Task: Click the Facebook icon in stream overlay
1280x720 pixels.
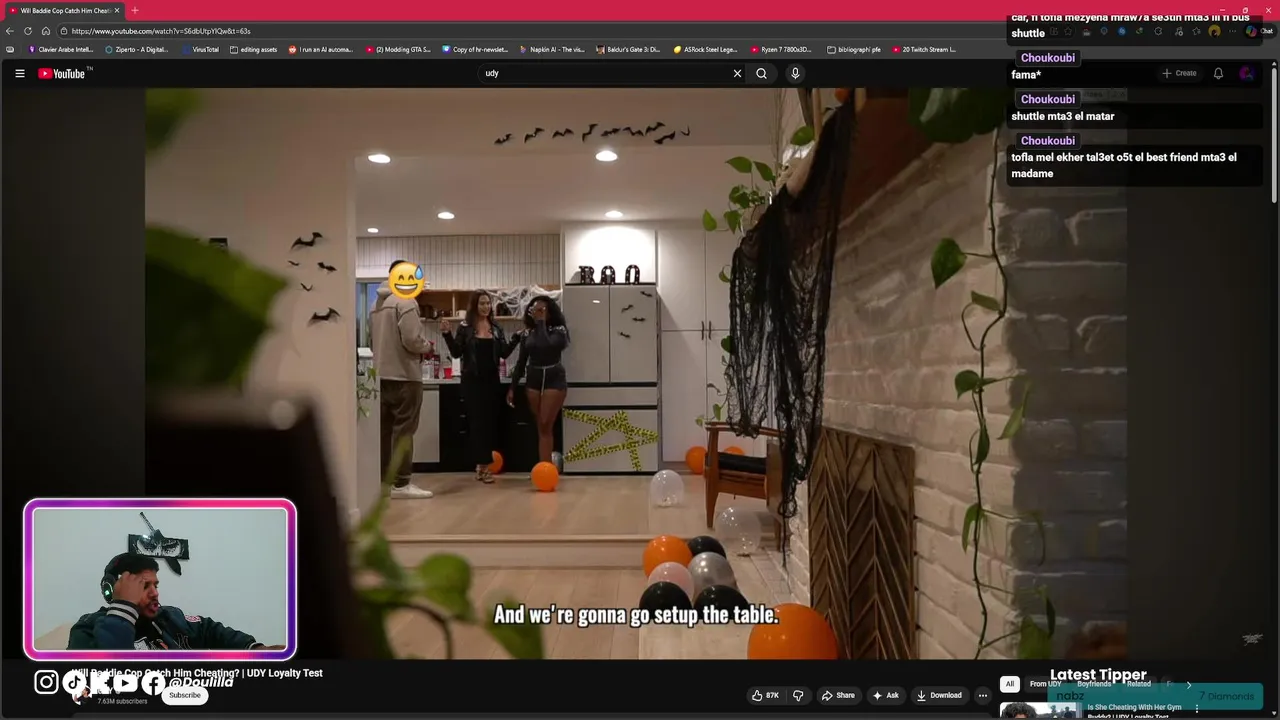Action: tap(153, 682)
